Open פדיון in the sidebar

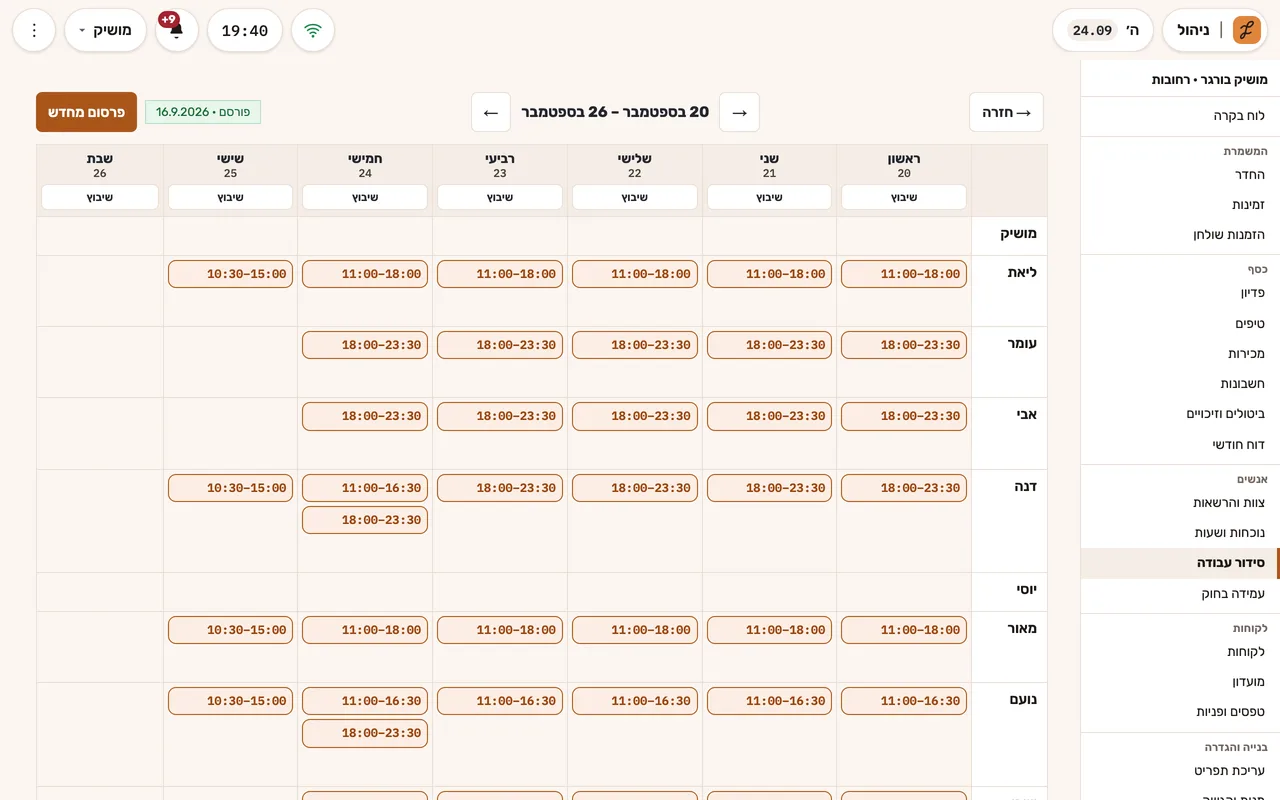[x=1180, y=293]
